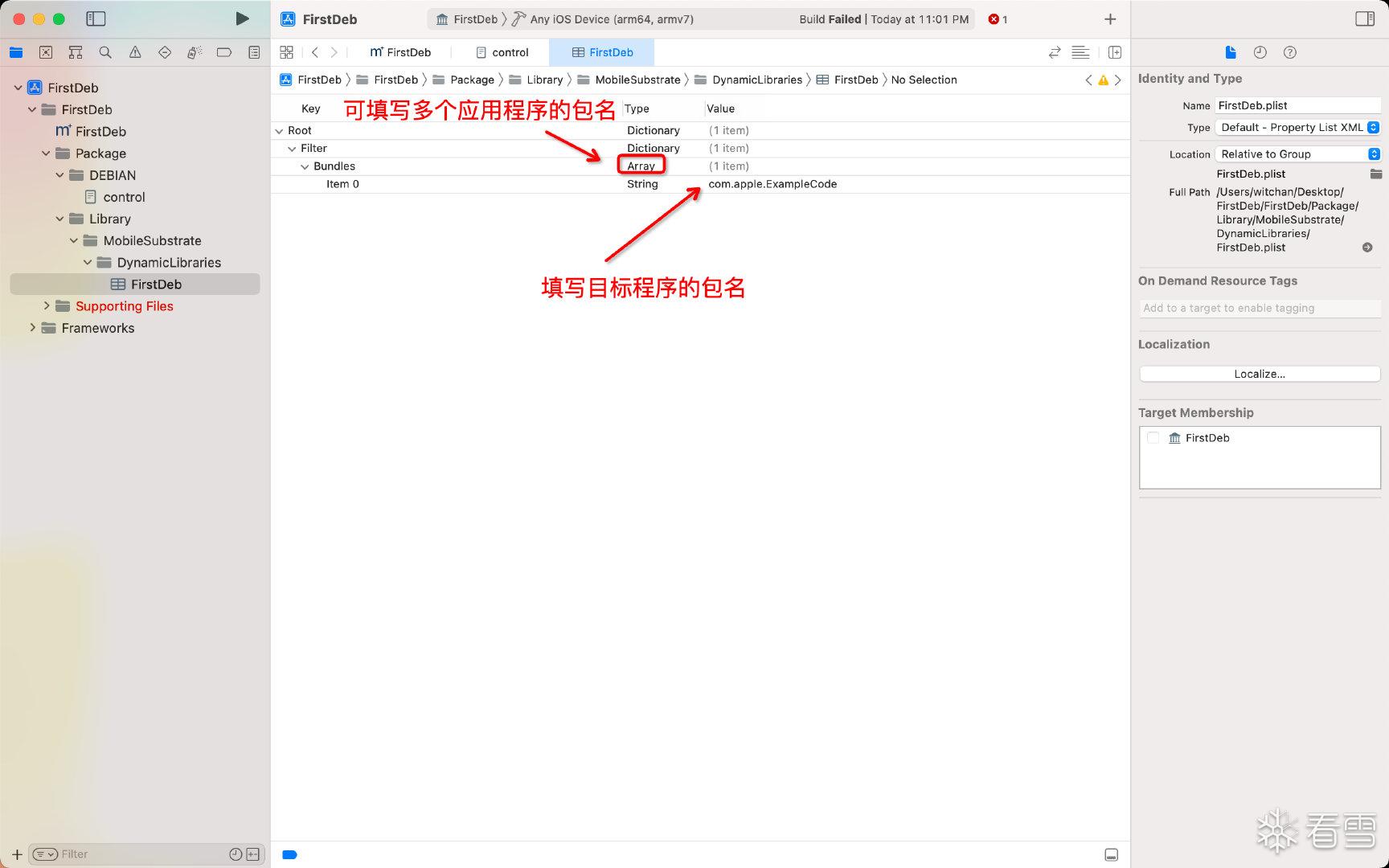Check FirstDeb target membership checkbox
This screenshot has height=868, width=1389.
tap(1153, 438)
